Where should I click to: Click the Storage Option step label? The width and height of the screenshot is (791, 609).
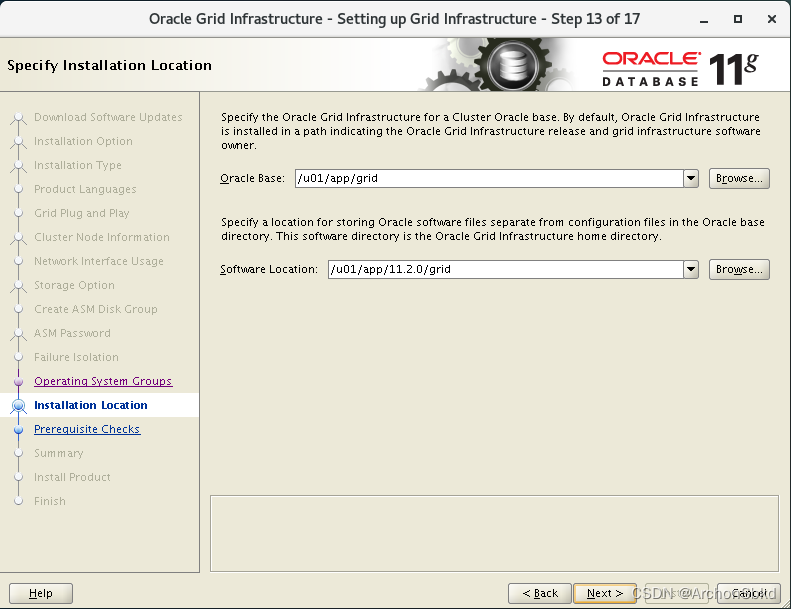coord(74,285)
